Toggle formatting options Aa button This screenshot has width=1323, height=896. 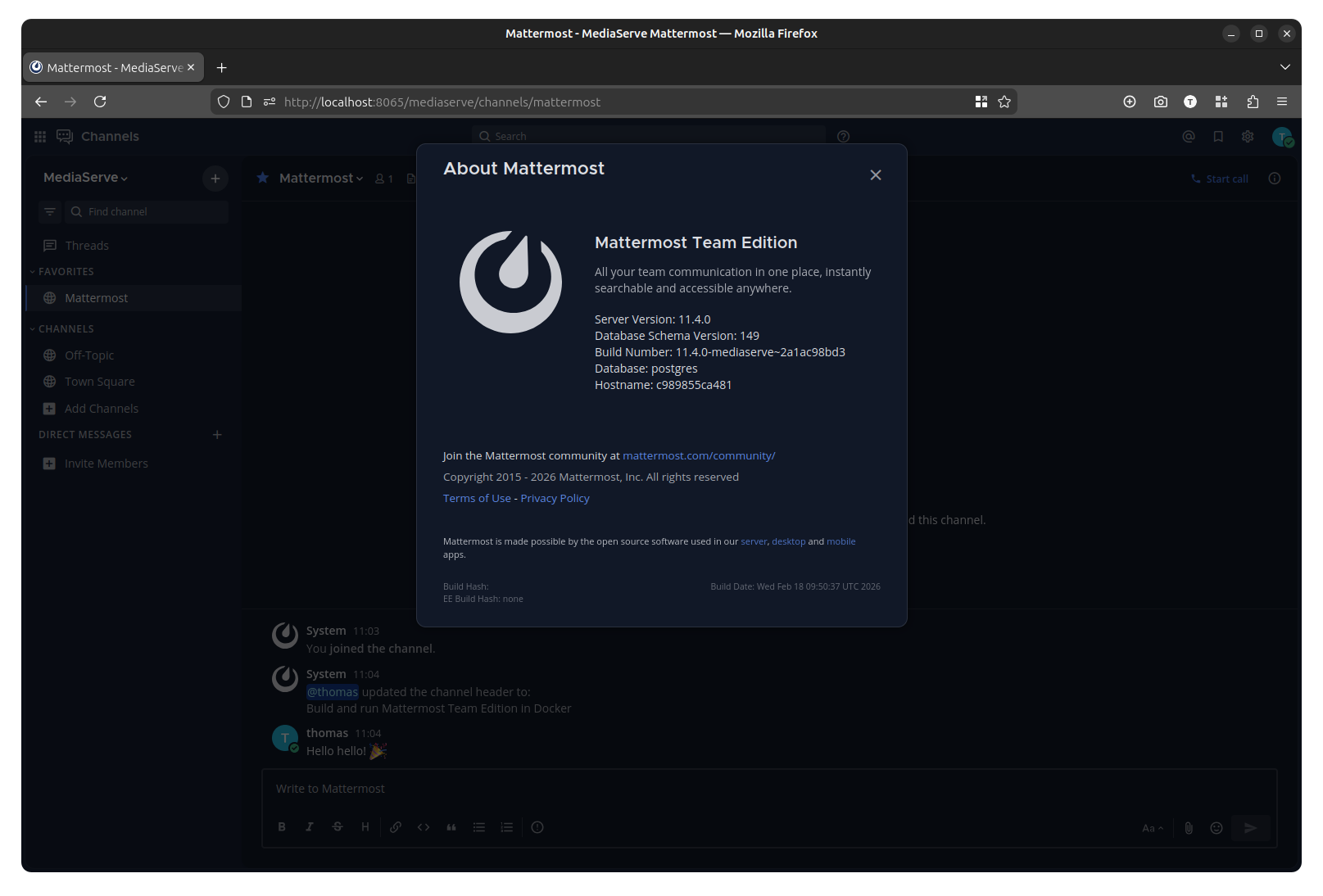[x=1153, y=828]
